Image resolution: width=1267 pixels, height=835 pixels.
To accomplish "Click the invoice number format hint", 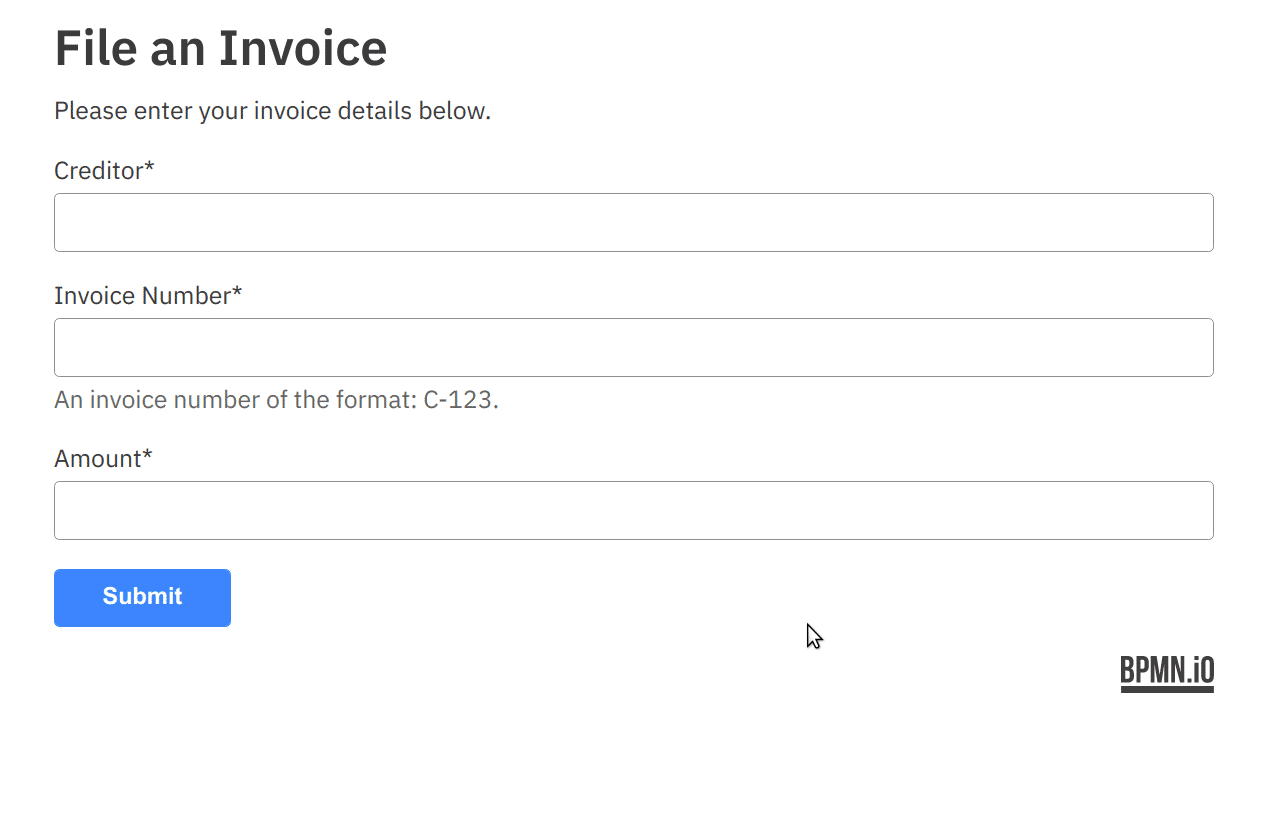I will (276, 400).
